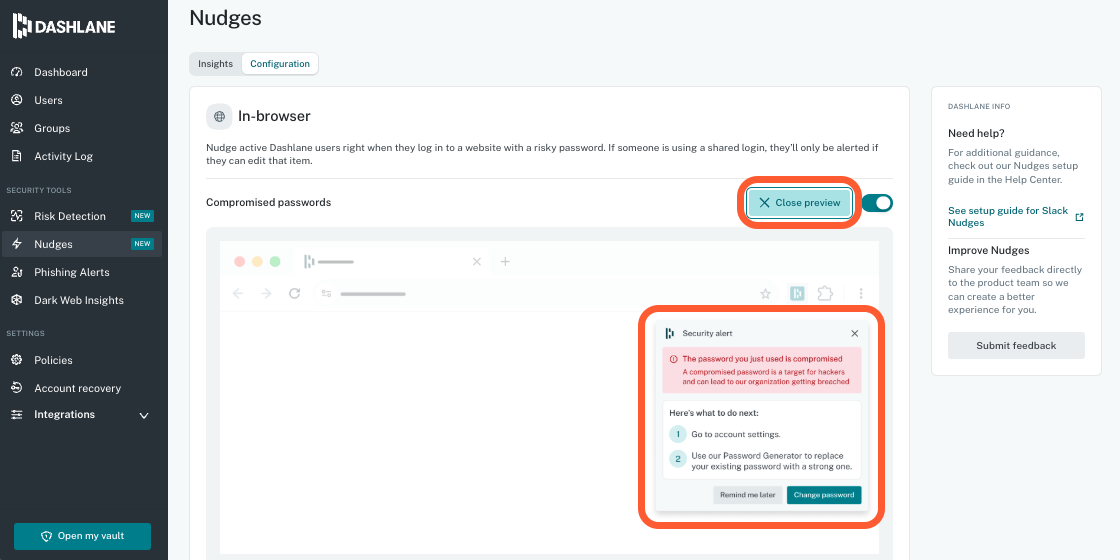Click the Account recovery icon
The width and height of the screenshot is (1120, 560).
(16, 388)
